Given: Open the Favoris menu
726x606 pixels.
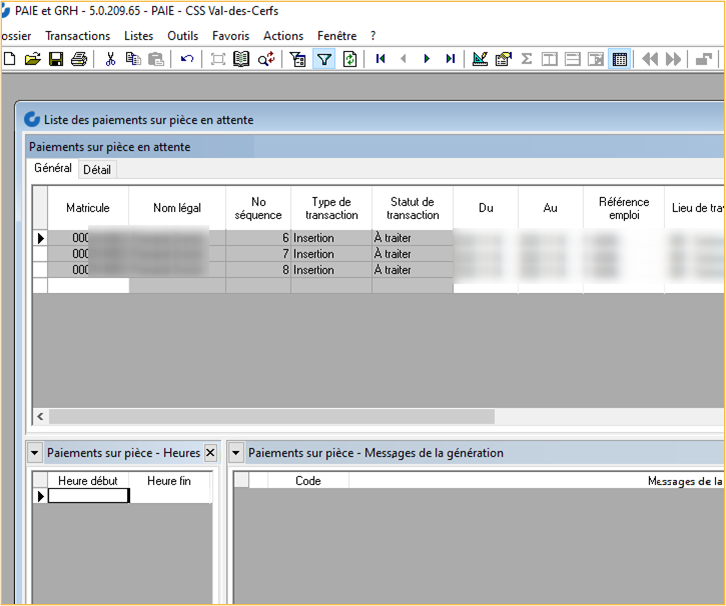Looking at the screenshot, I should point(231,36).
